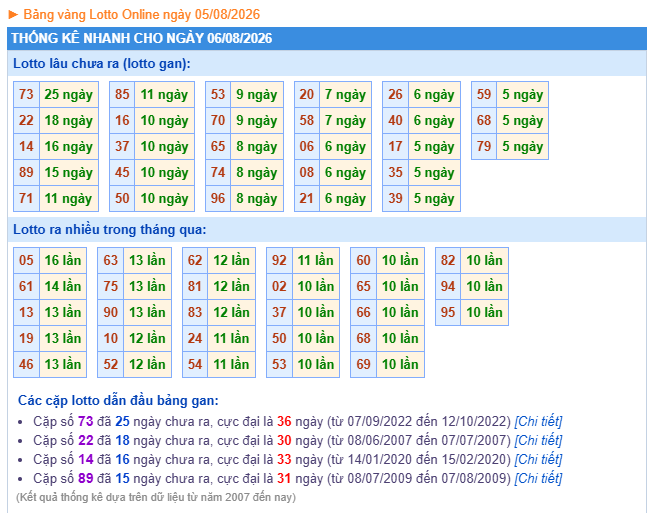This screenshot has width=653, height=513.
Task: Click number 79 with 5 ngày
Action: [x=484, y=147]
